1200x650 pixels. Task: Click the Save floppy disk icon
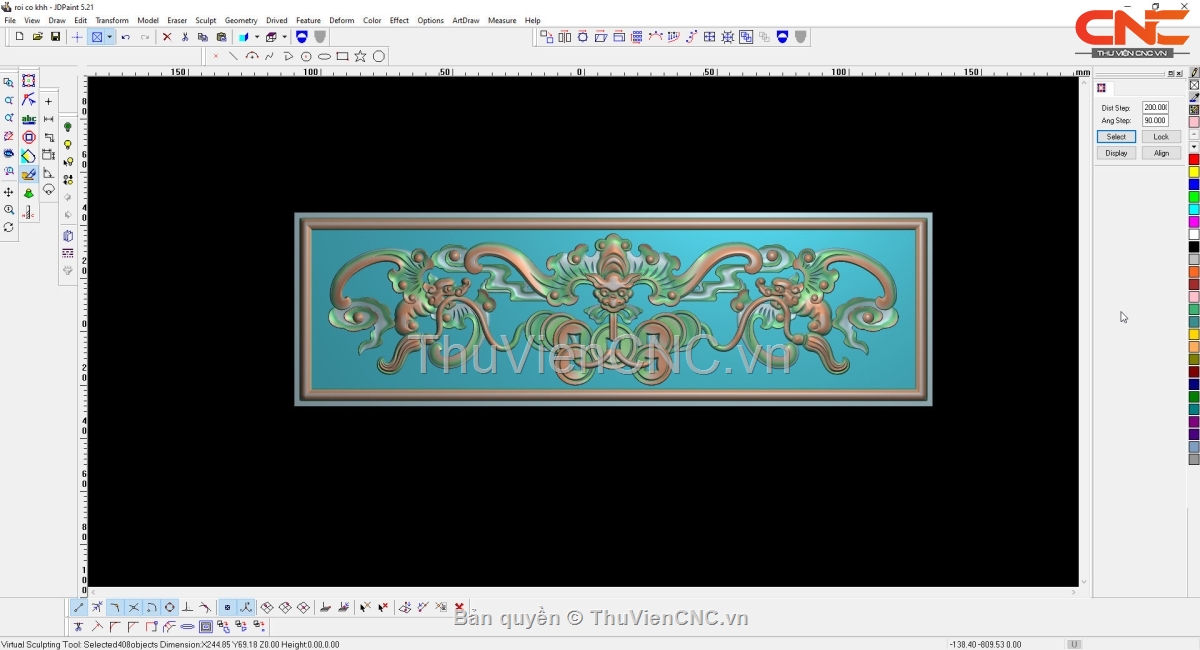point(55,37)
